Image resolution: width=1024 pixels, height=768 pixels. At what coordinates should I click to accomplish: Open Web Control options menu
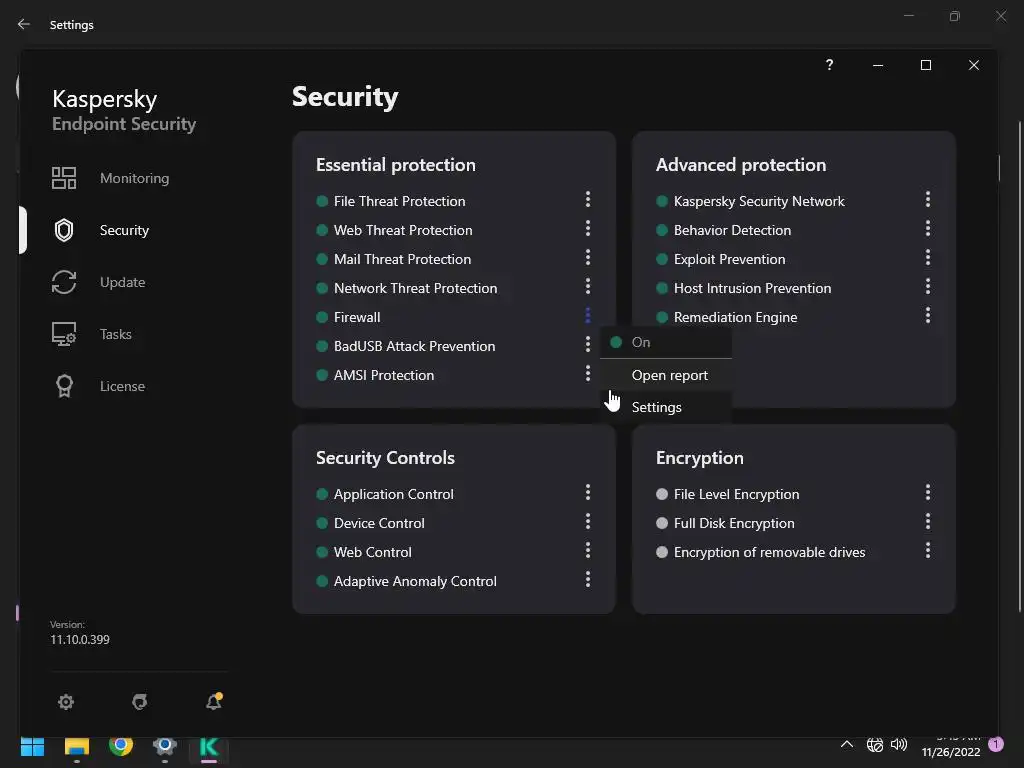(588, 551)
